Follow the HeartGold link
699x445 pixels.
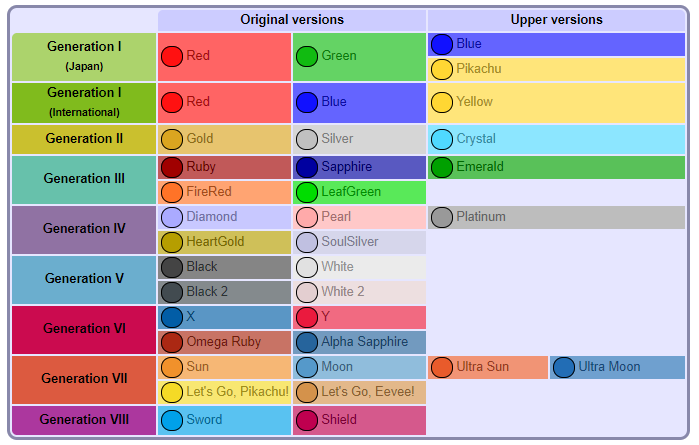[215, 242]
